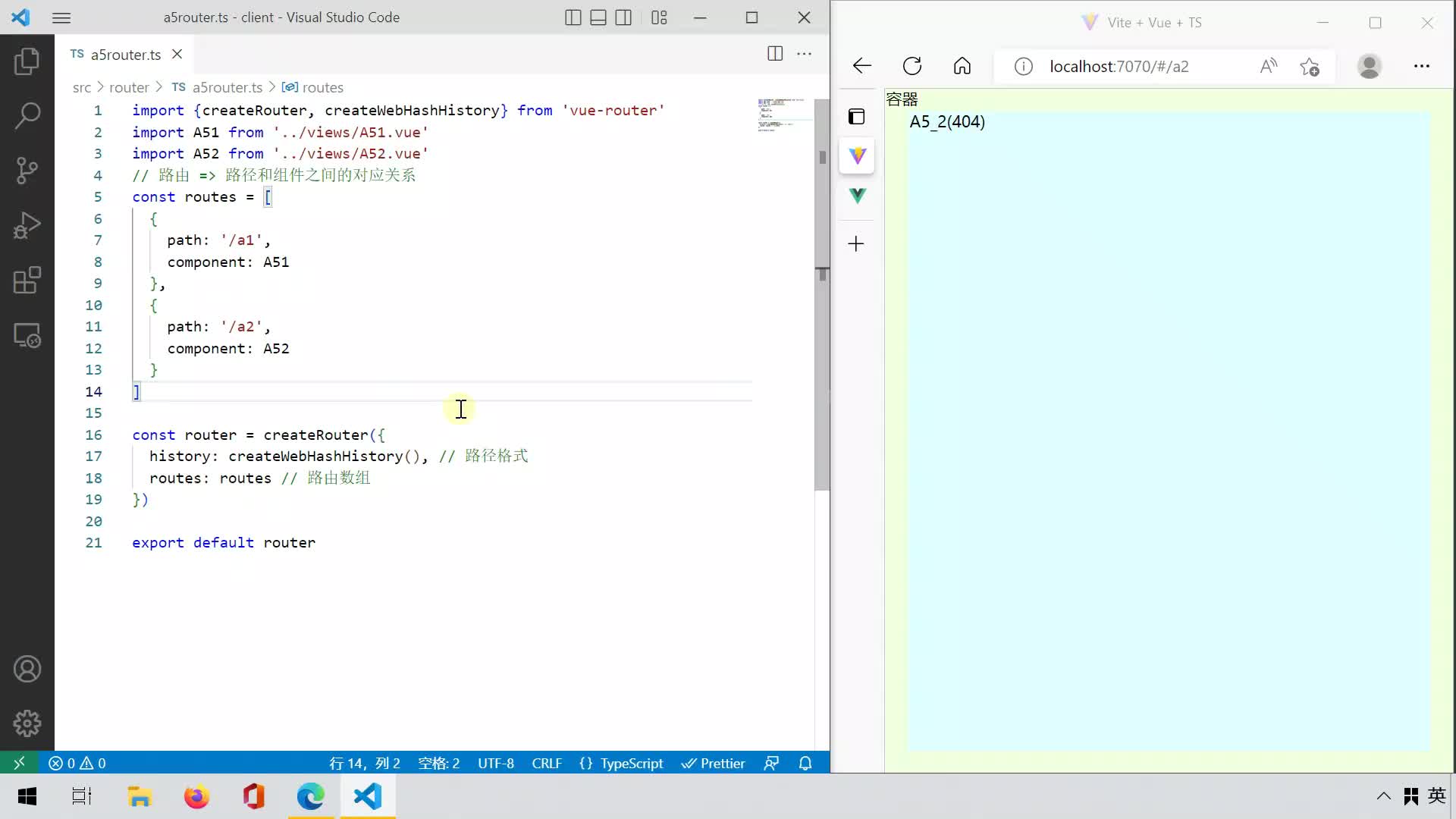The image size is (1456, 819).
Task: Click the address bar localhost:7070/#/a2
Action: click(1119, 66)
